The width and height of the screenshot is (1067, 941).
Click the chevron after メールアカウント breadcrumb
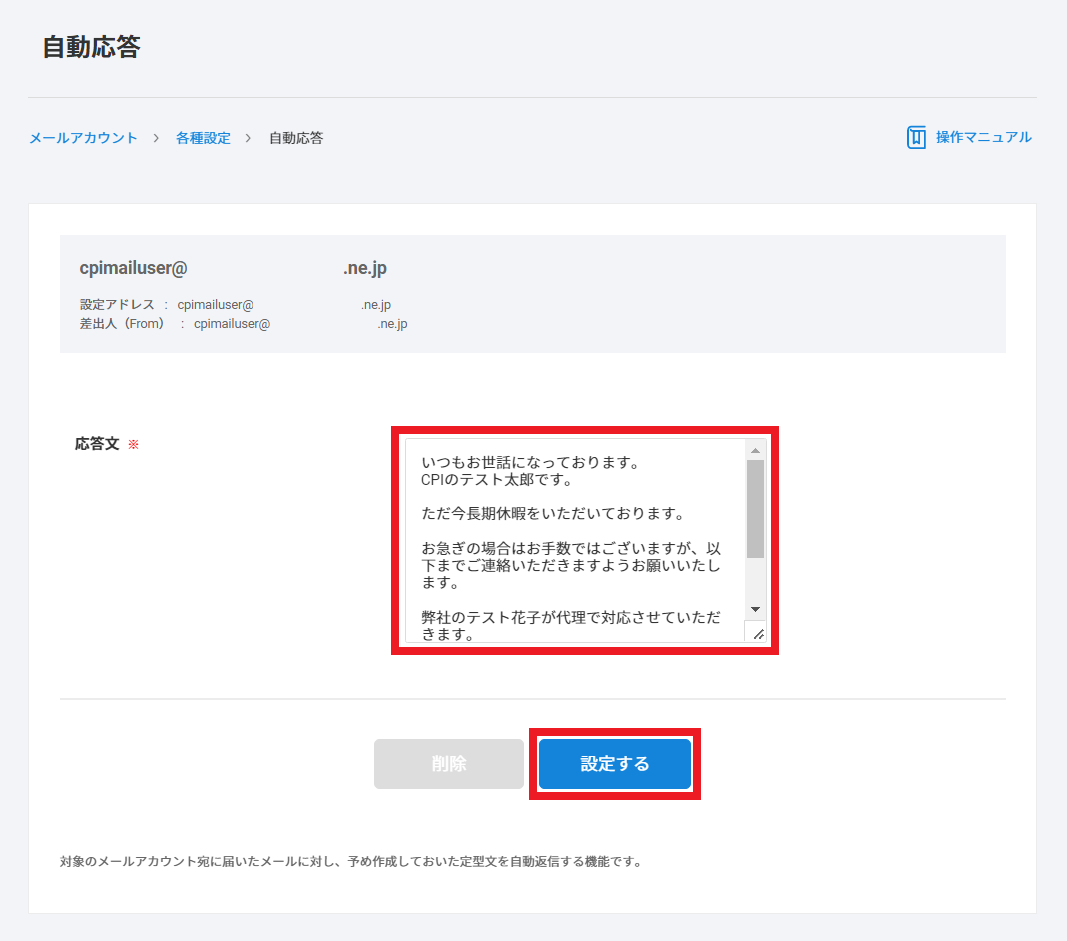pyautogui.click(x=157, y=138)
